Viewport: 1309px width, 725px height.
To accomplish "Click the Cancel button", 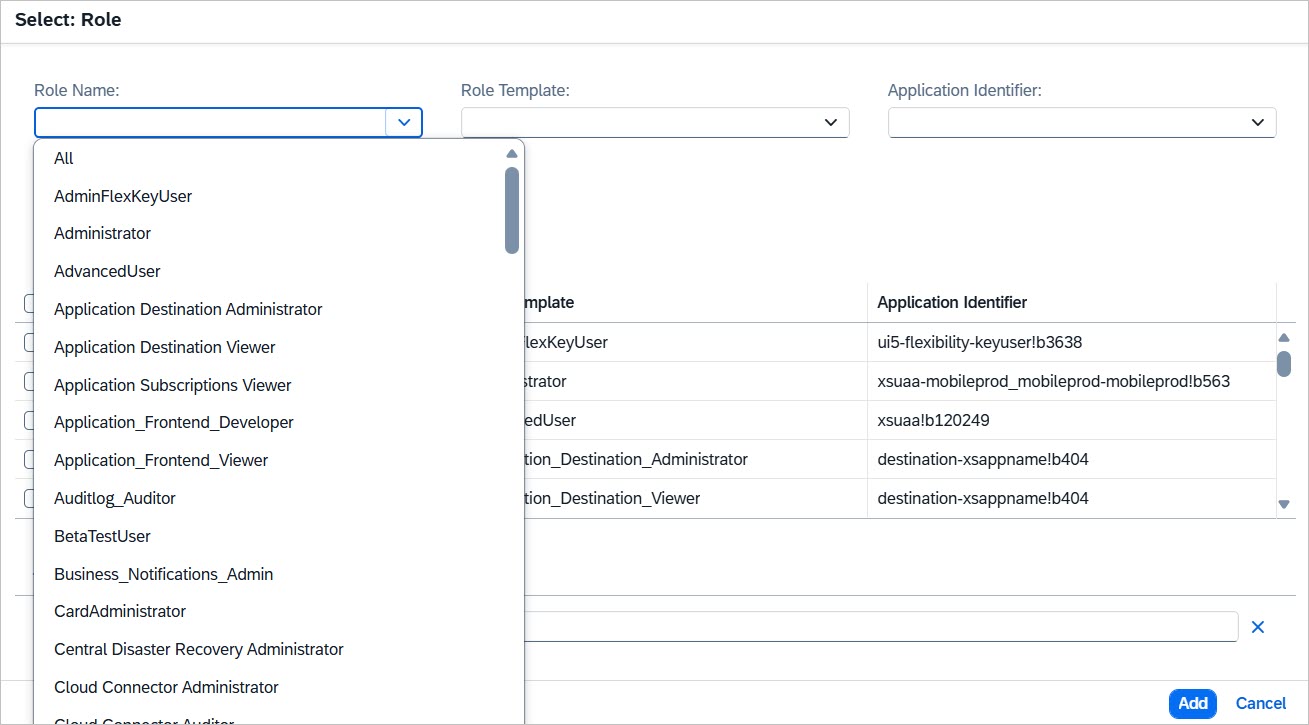I will click(x=1261, y=703).
